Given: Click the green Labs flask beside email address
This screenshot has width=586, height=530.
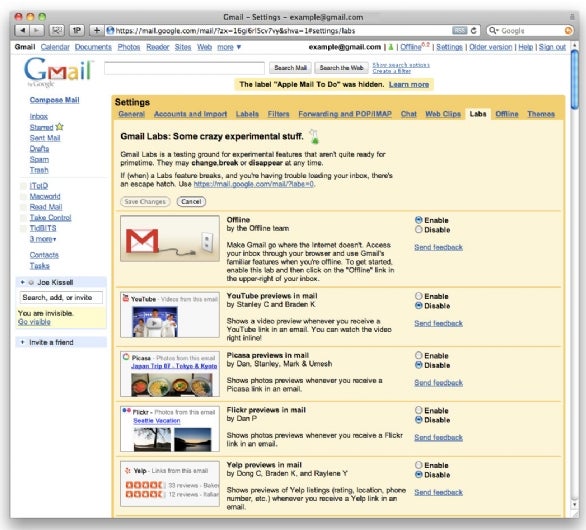Looking at the screenshot, I should coord(391,47).
